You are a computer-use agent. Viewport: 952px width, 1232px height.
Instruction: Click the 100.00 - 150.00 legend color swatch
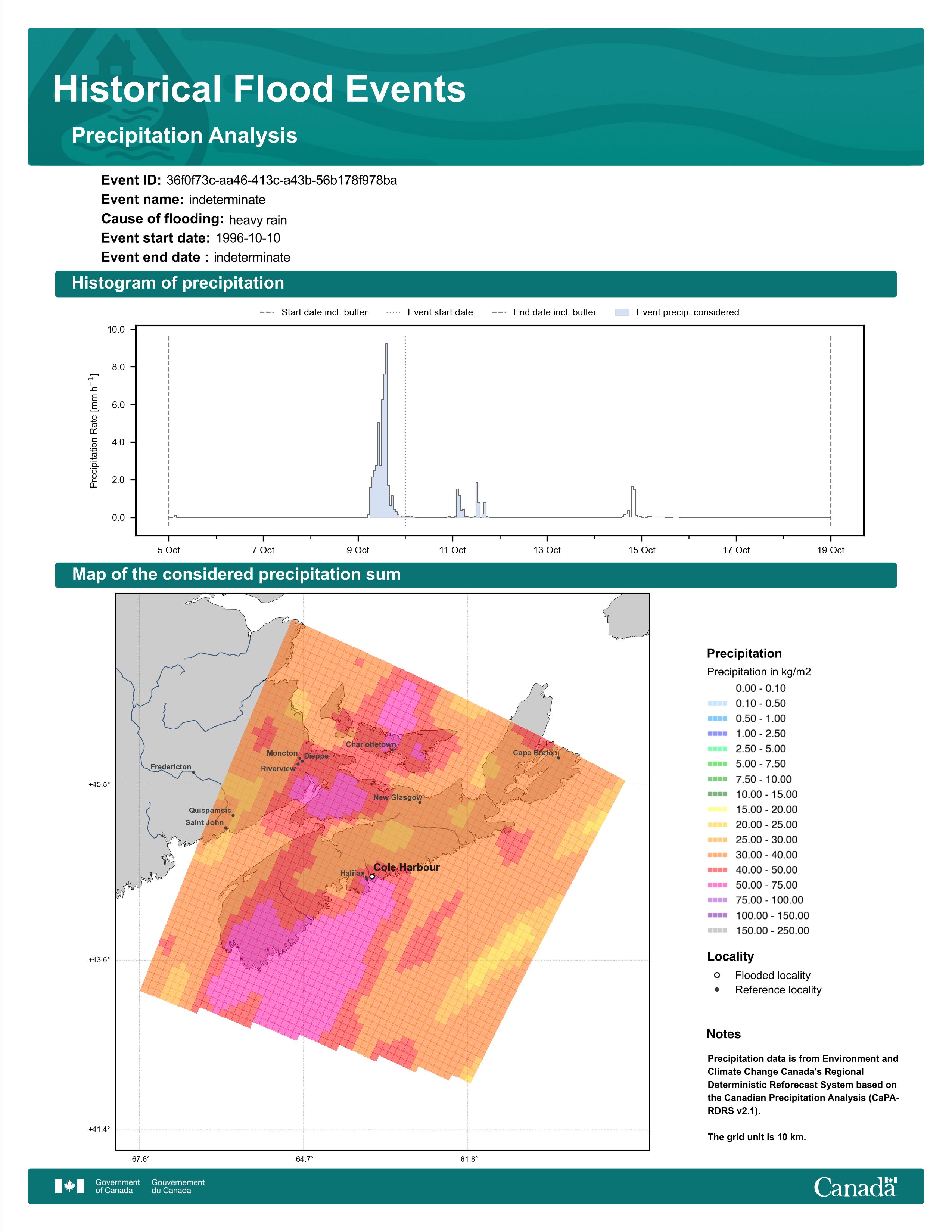point(718,915)
